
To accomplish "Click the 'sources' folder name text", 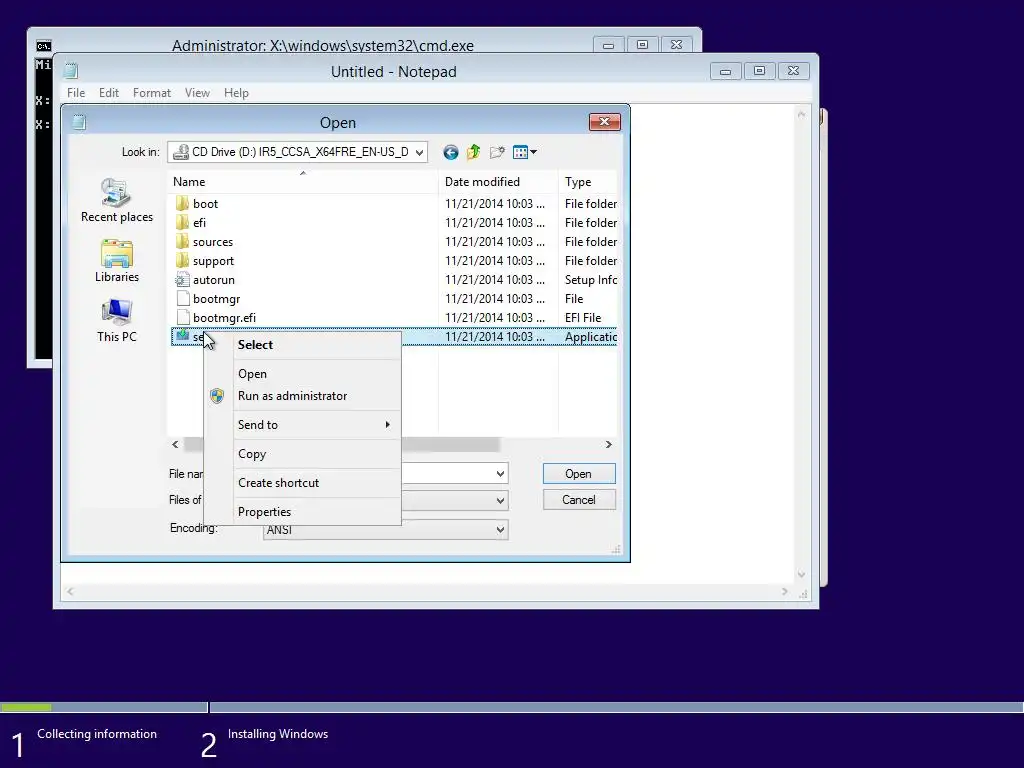I will coord(213,242).
